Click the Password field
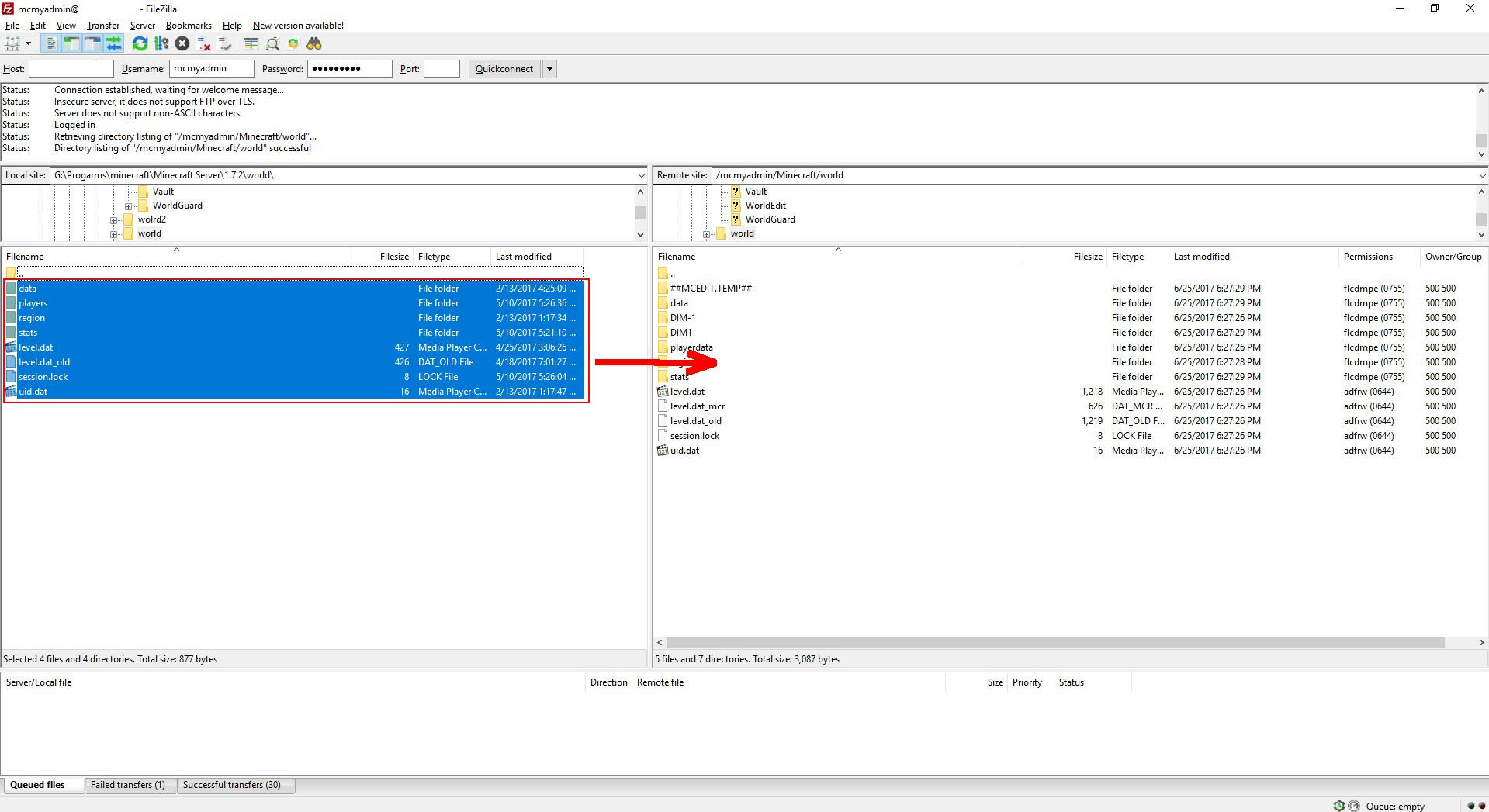Viewport: 1489px width, 812px height. [x=349, y=68]
